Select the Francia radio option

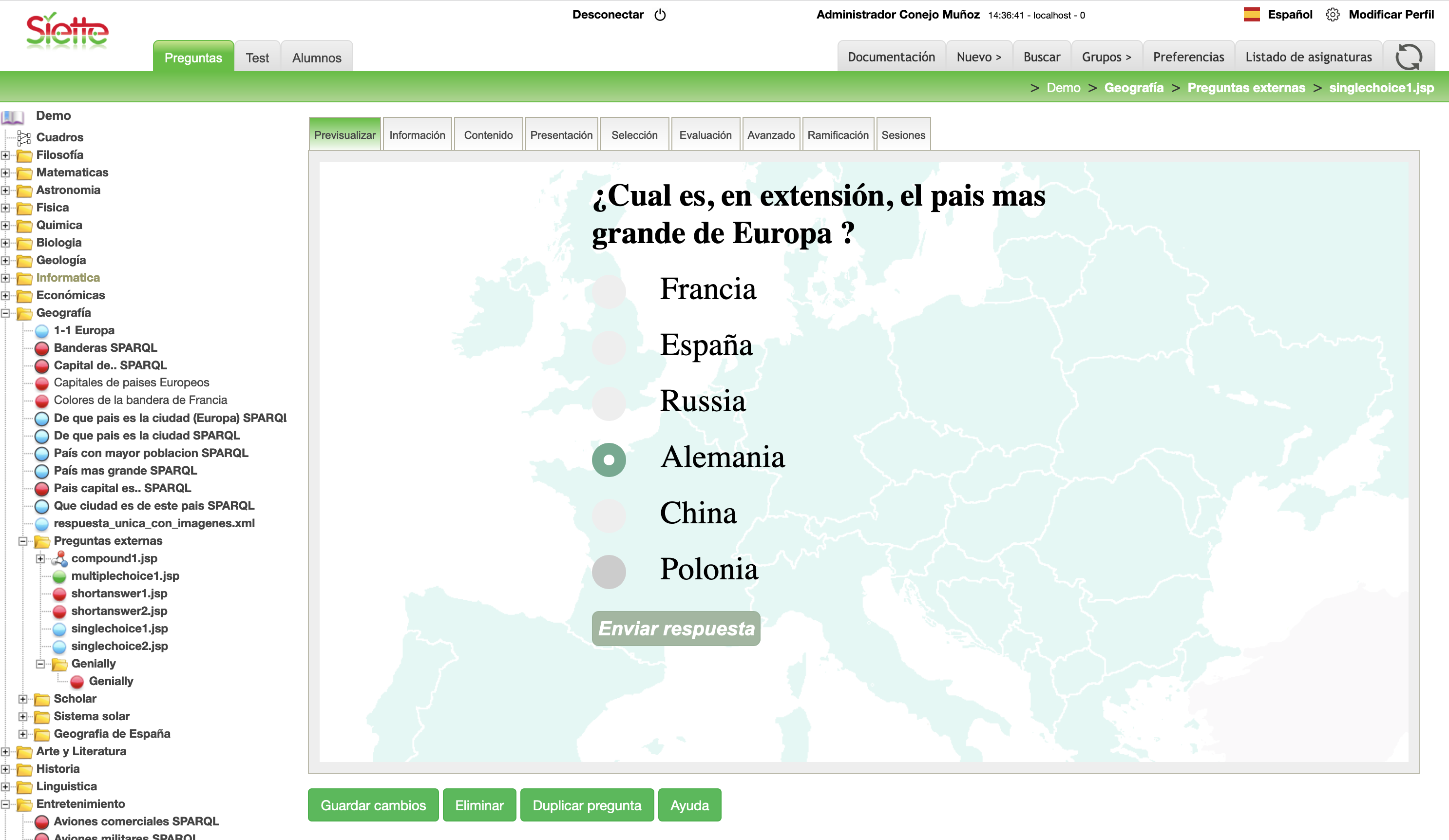point(609,291)
